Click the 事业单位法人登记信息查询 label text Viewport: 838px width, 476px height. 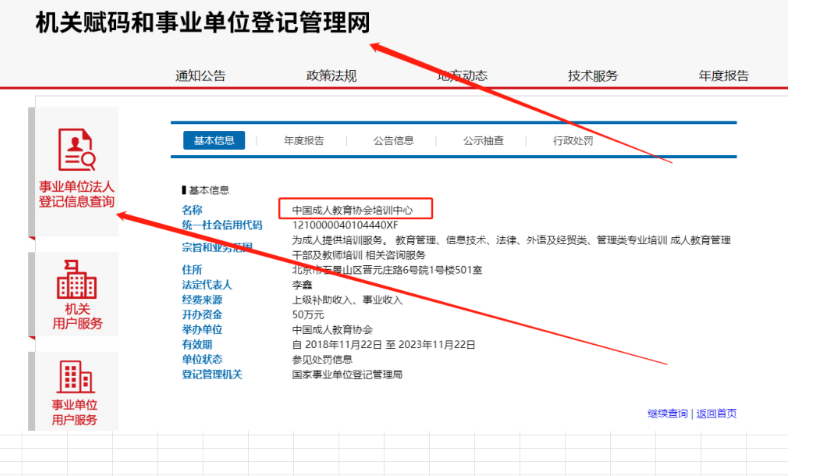click(76, 194)
